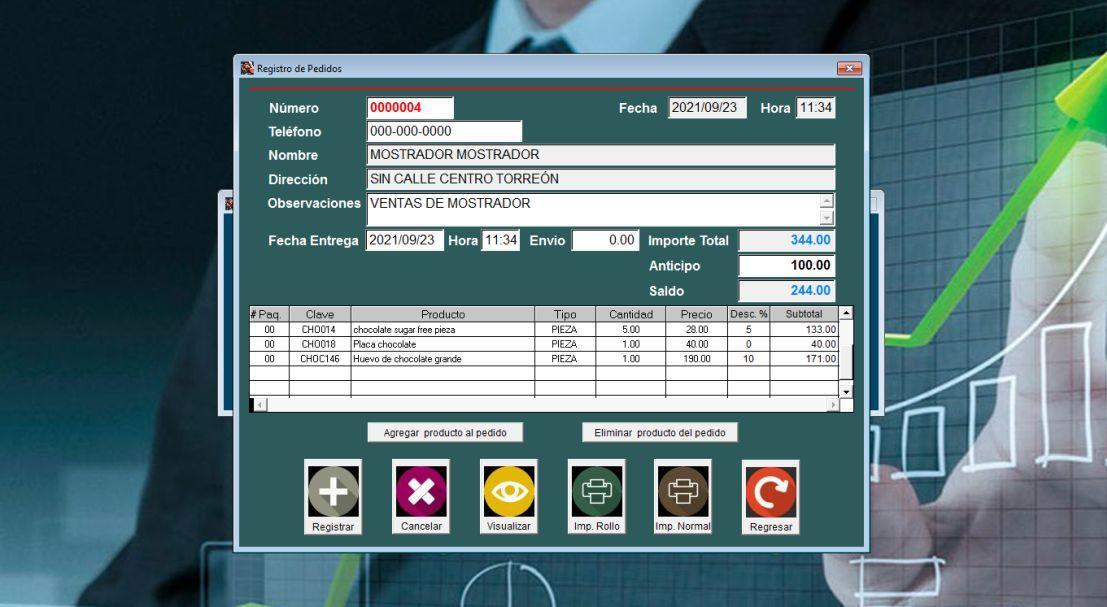
Task: Click Observaciones scroll down arrow
Action: 827,217
